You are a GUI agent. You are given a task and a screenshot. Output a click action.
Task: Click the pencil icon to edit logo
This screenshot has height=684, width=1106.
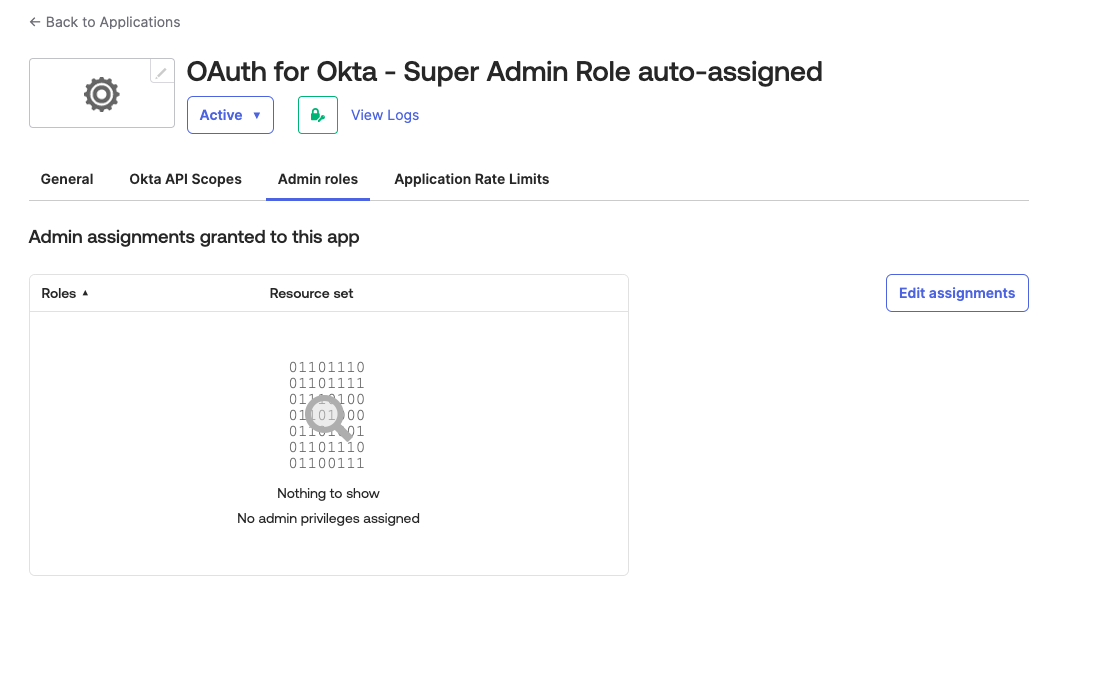[x=161, y=73]
